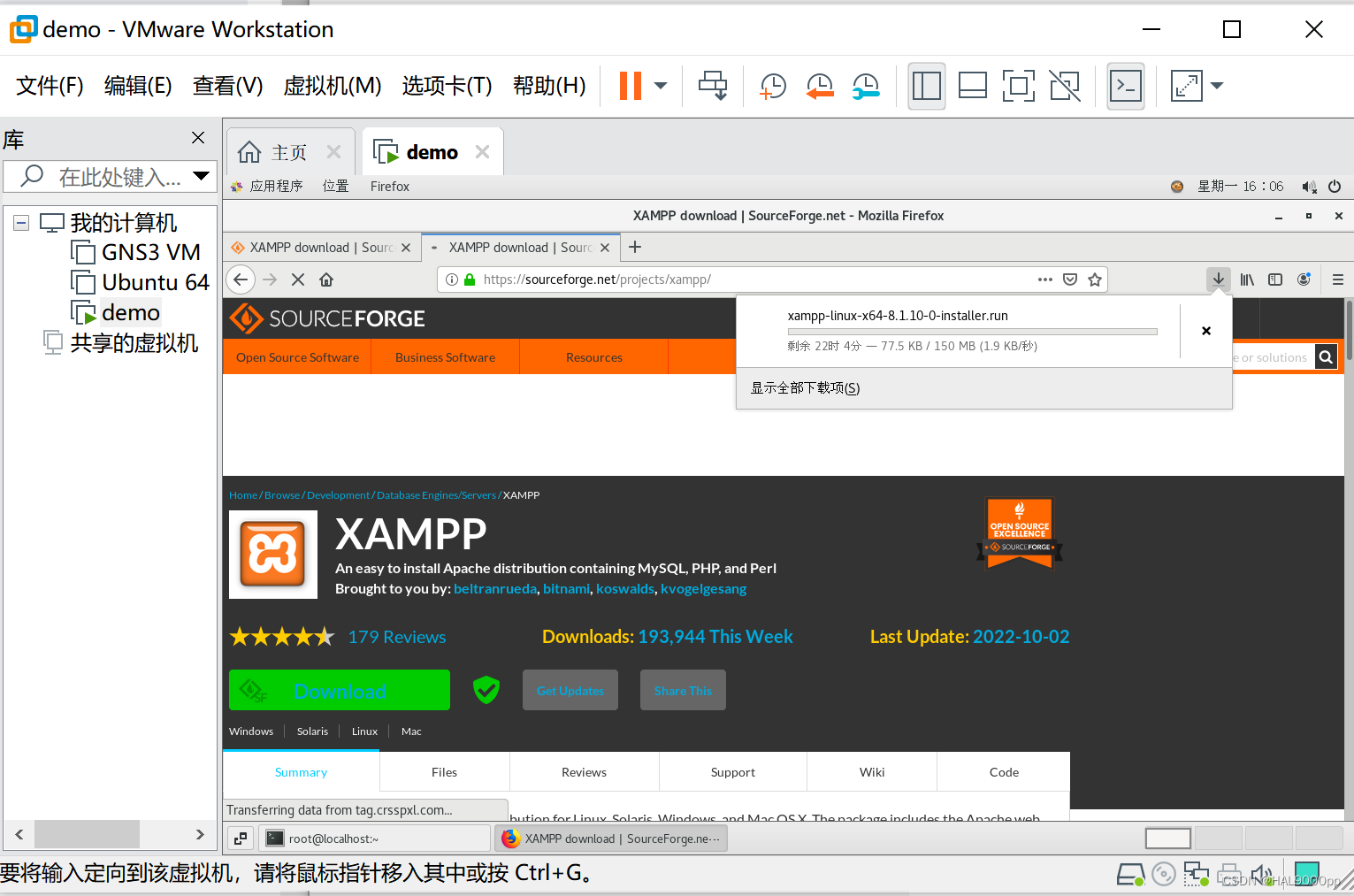Open page actions three-dot menu in URL bar
Viewport: 1354px width, 896px height.
coord(1045,280)
